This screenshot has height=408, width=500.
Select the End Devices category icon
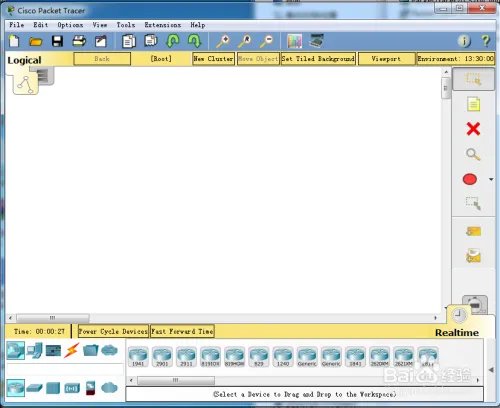tap(34, 351)
